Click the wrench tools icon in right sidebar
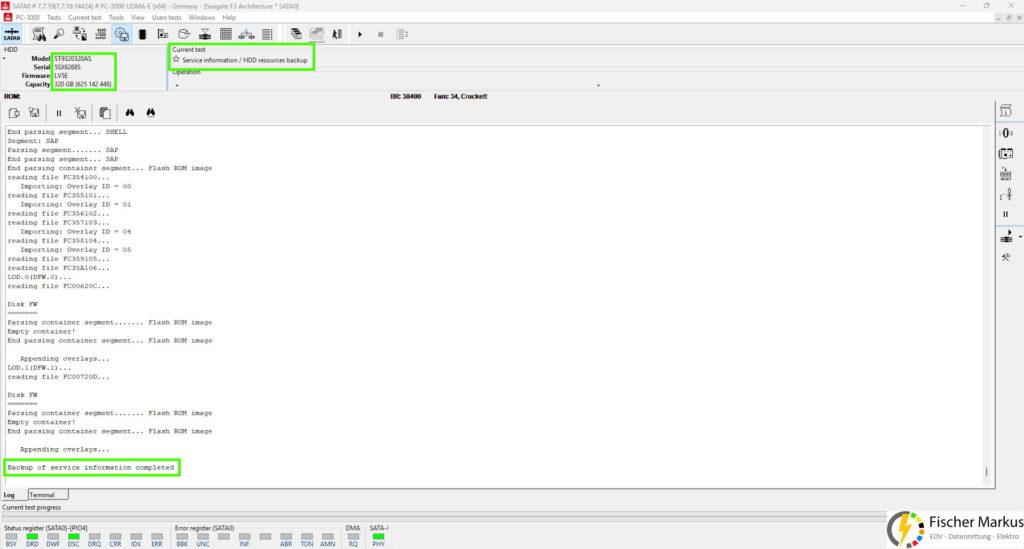The image size is (1024, 549). 1006,257
